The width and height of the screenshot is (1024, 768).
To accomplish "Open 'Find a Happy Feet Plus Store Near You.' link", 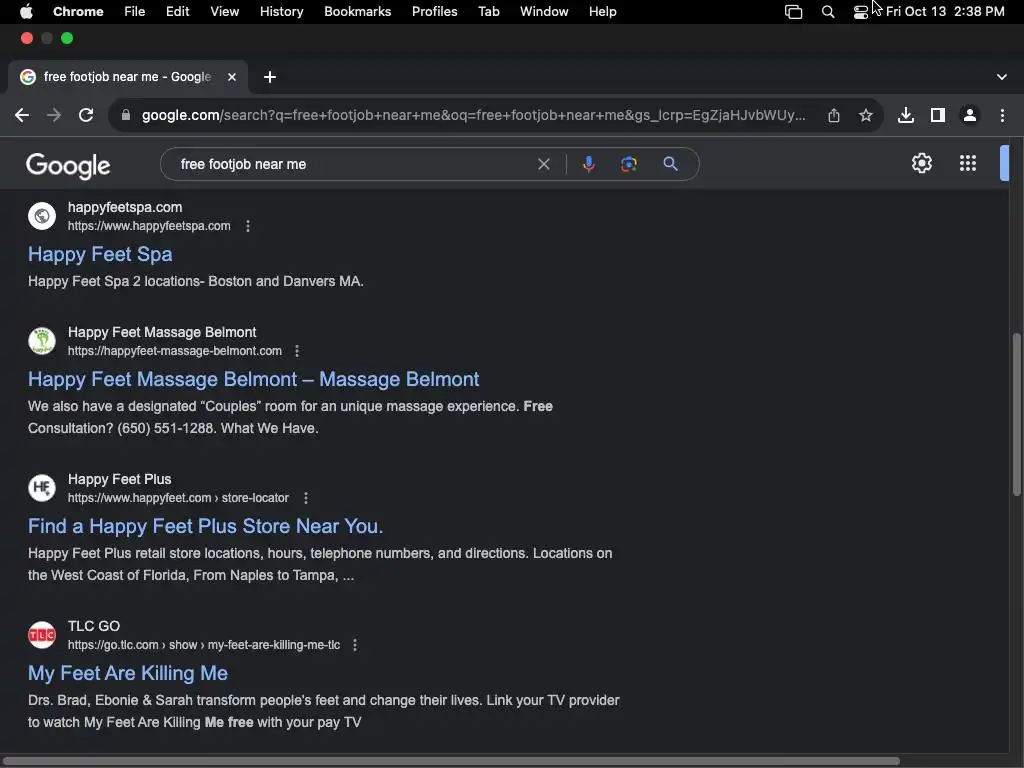I will click(205, 526).
